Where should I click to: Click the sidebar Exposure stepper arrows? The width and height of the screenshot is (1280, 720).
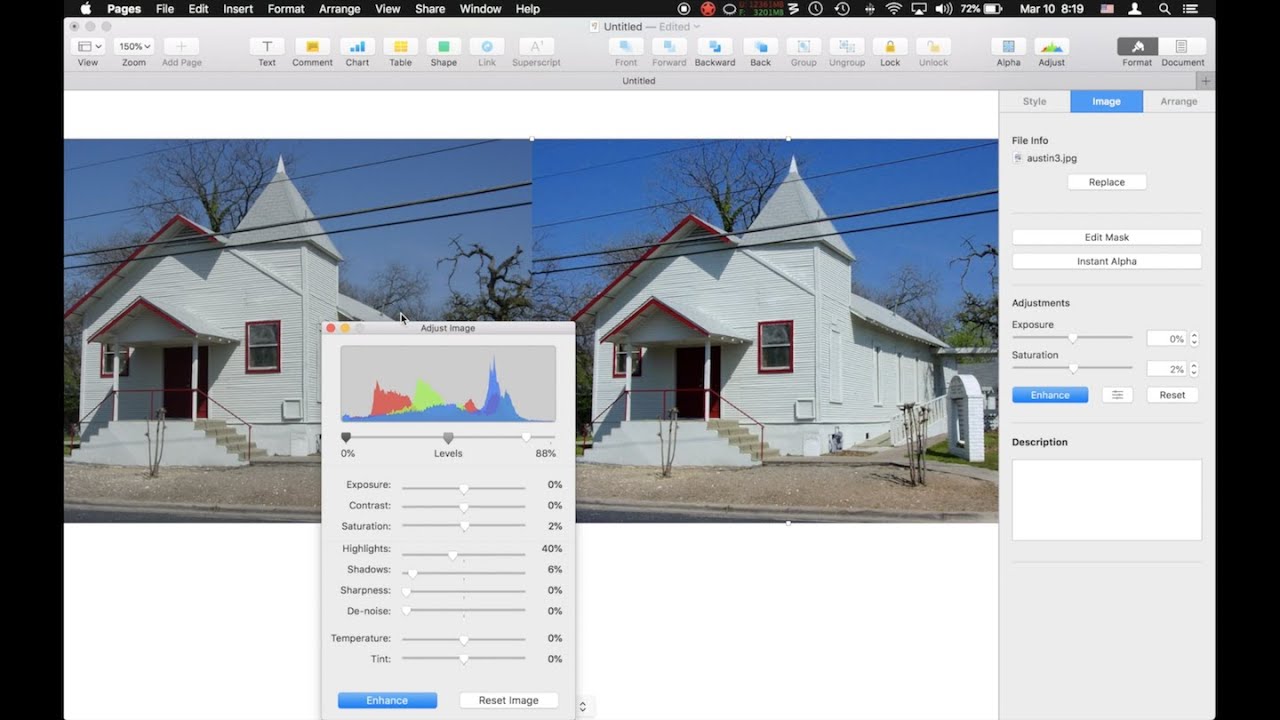pyautogui.click(x=1194, y=339)
